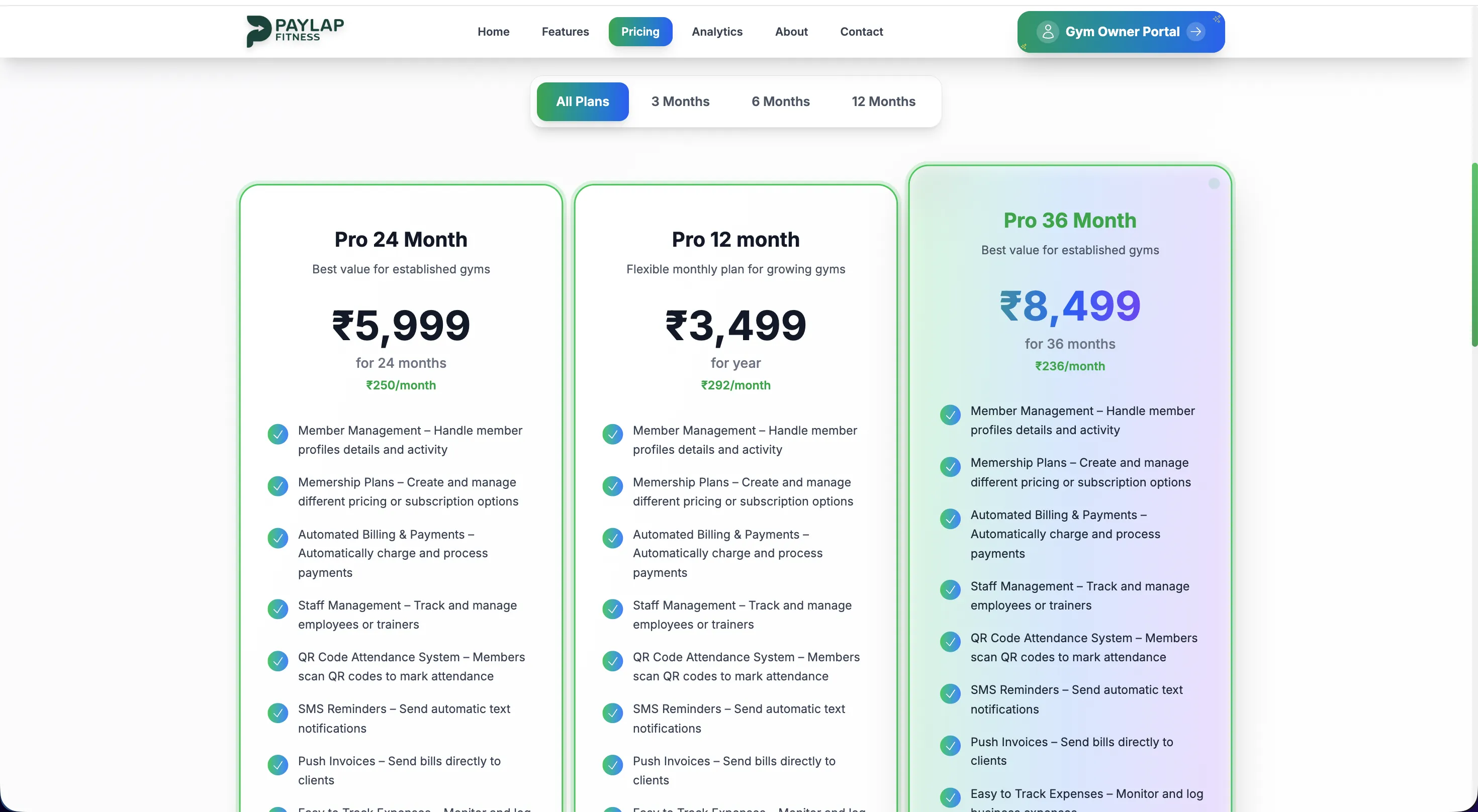
Task: Click the QR Code Attendance checkmark in Pro 36 Month
Action: coord(950,642)
